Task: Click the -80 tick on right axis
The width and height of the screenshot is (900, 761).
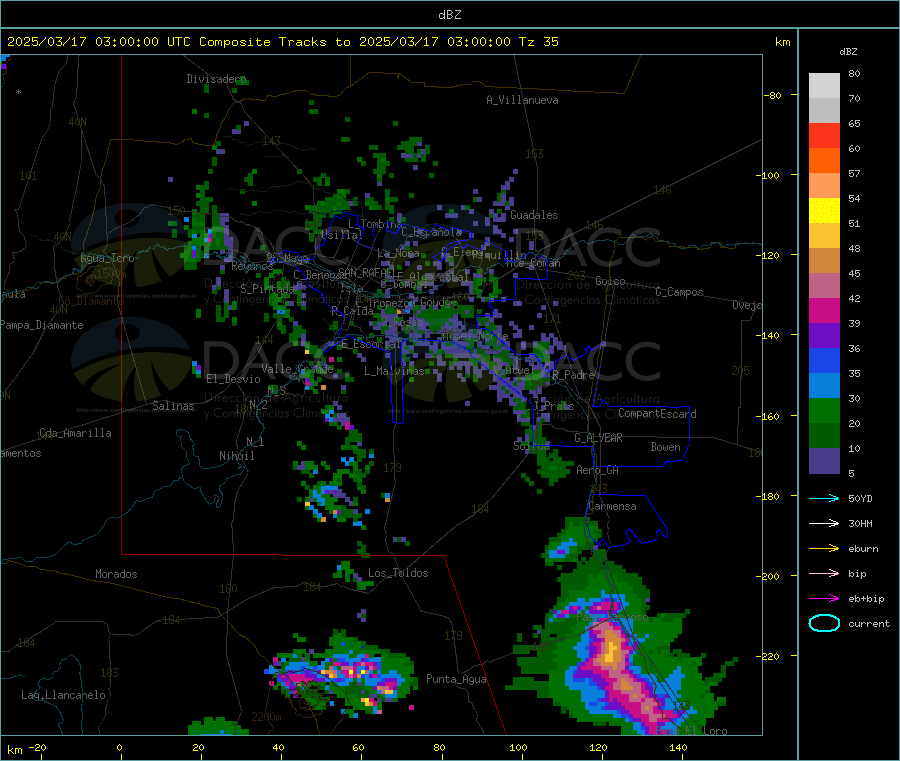Action: coord(772,95)
